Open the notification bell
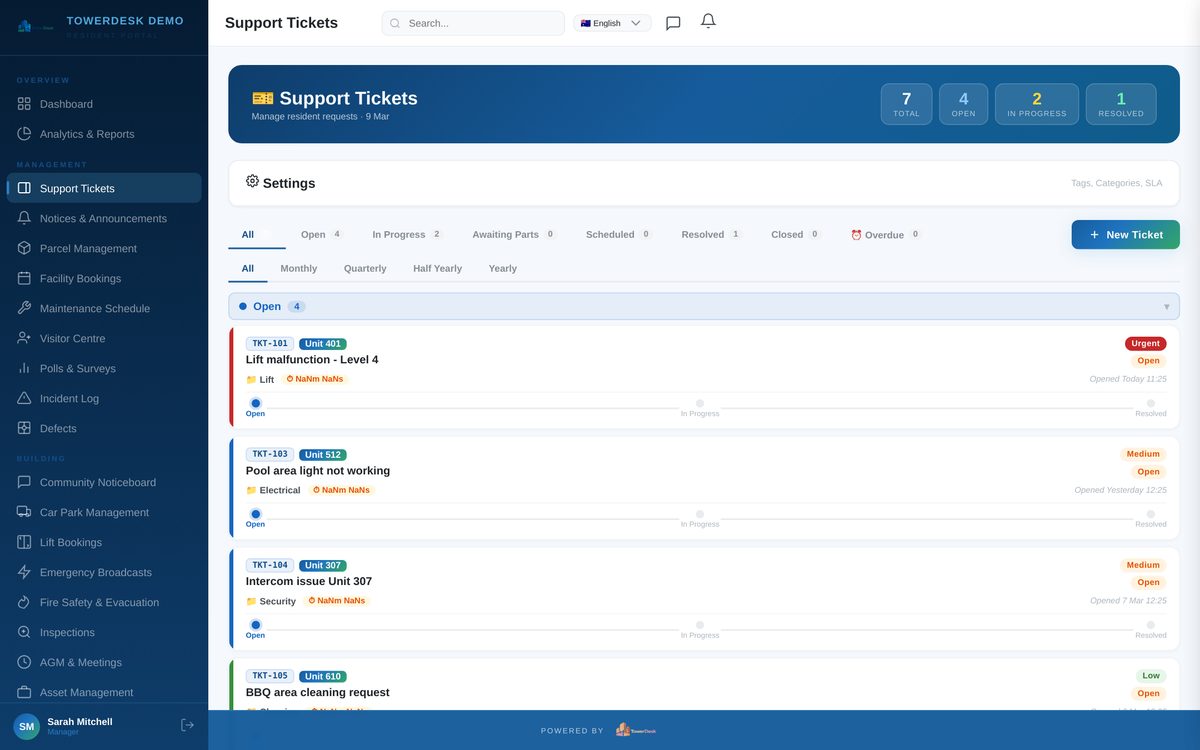 [x=708, y=21]
